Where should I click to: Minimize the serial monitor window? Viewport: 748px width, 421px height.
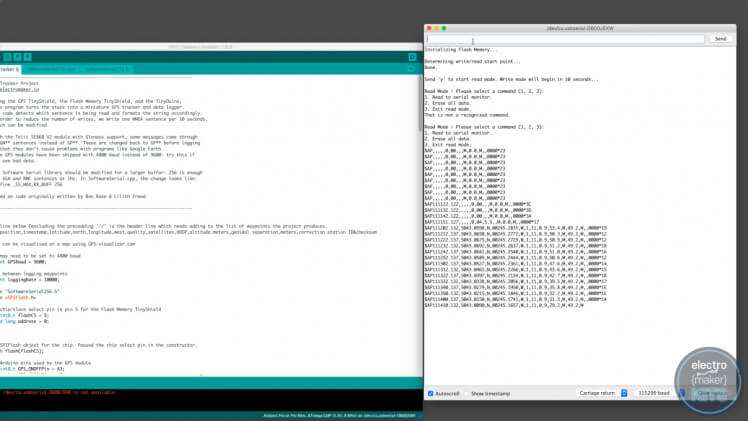click(x=437, y=28)
